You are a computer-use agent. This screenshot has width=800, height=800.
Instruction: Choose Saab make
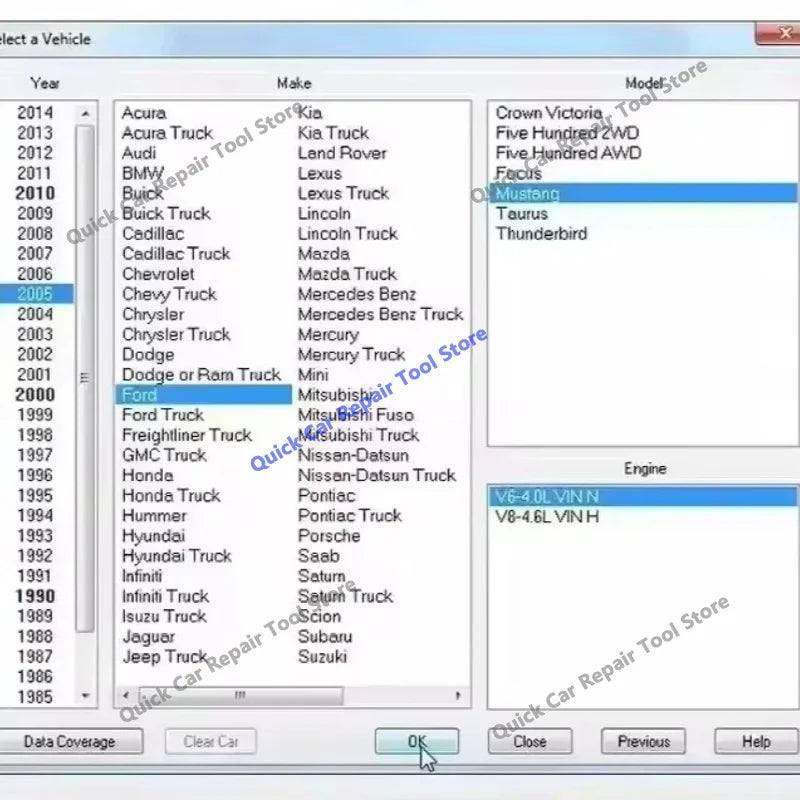[x=318, y=556]
